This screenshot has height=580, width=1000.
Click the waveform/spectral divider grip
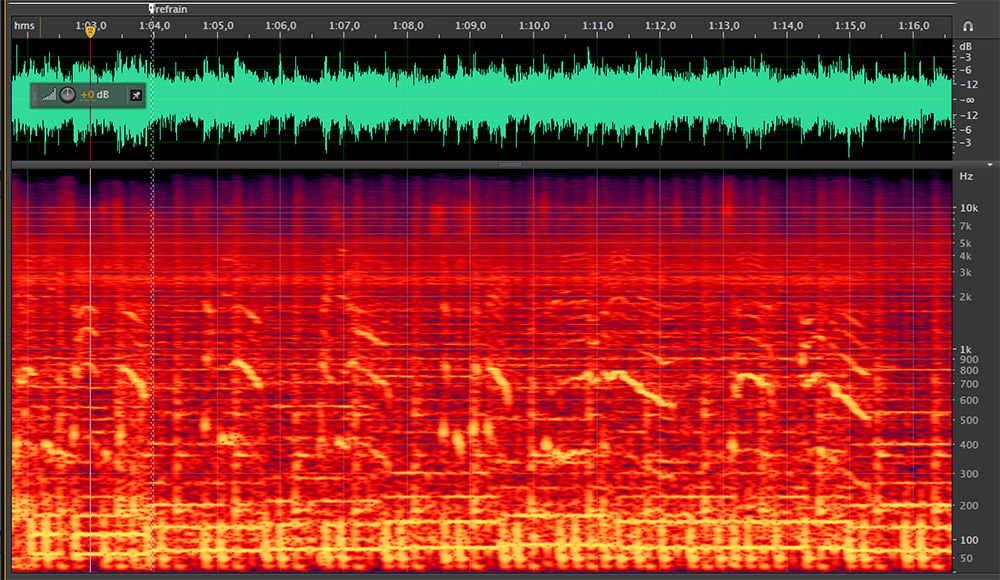pyautogui.click(x=509, y=164)
